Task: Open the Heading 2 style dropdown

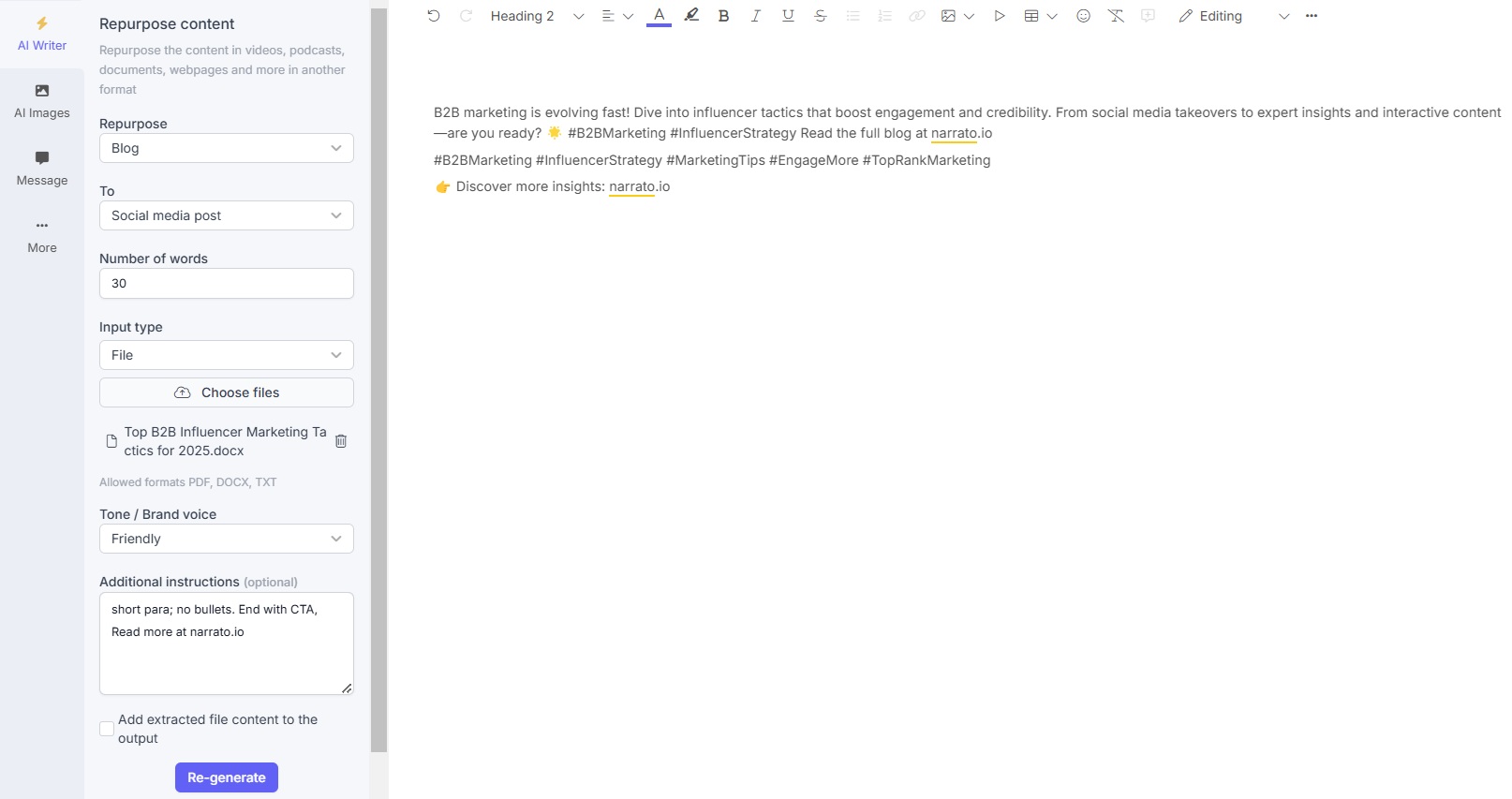Action: click(537, 16)
